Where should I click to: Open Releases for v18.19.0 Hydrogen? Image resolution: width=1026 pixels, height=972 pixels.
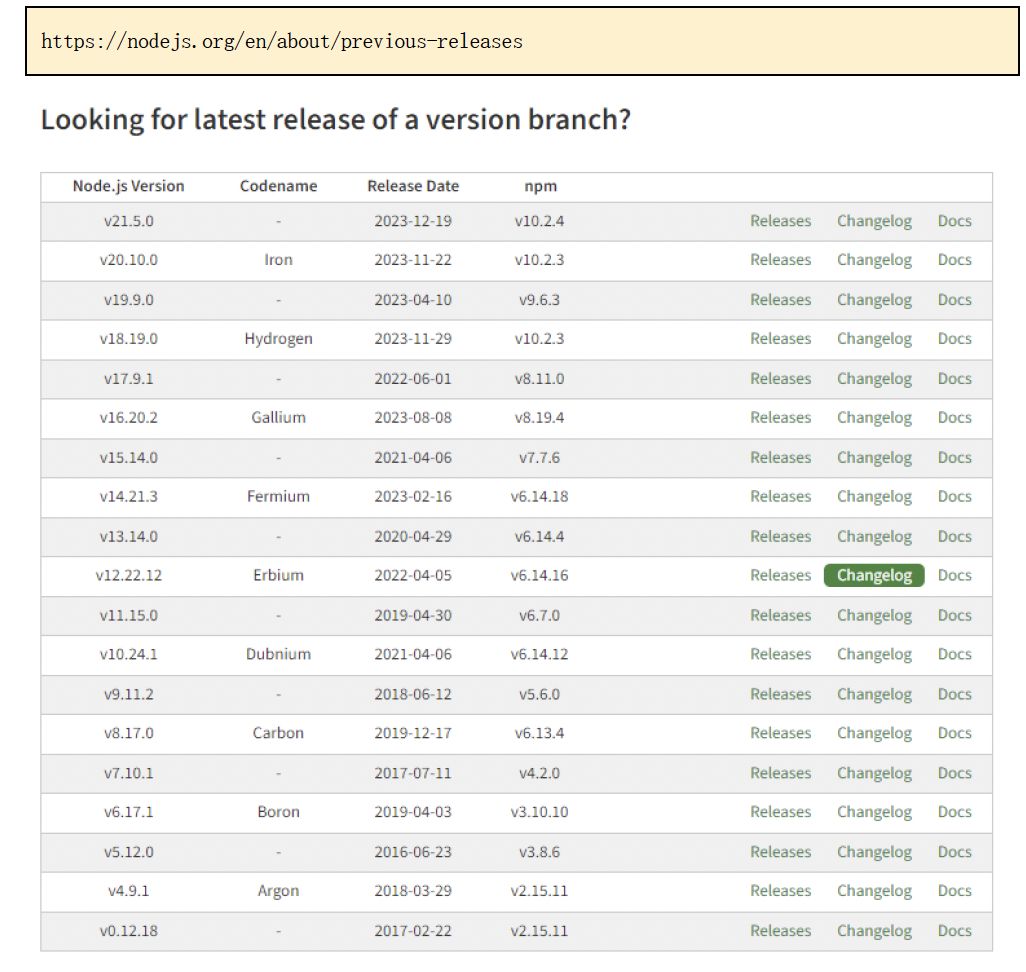click(780, 339)
